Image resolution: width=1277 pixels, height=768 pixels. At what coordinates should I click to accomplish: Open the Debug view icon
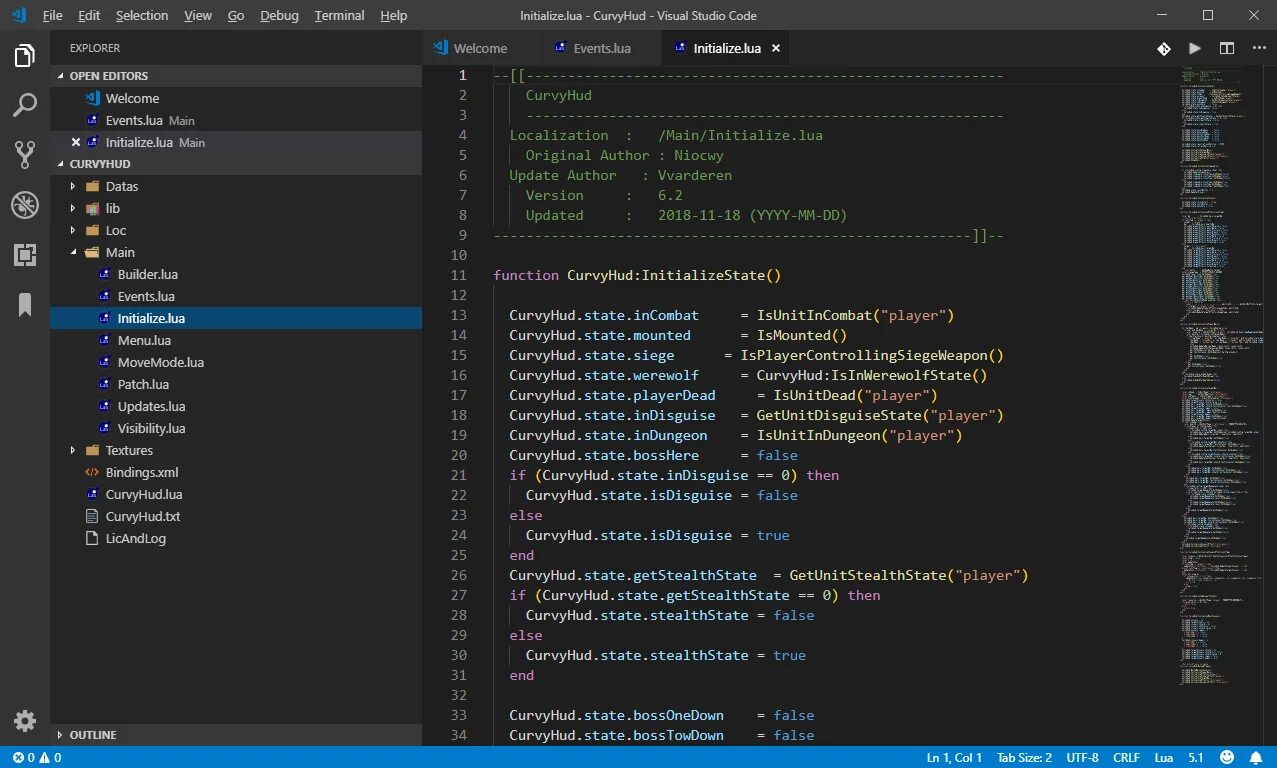[x=25, y=205]
